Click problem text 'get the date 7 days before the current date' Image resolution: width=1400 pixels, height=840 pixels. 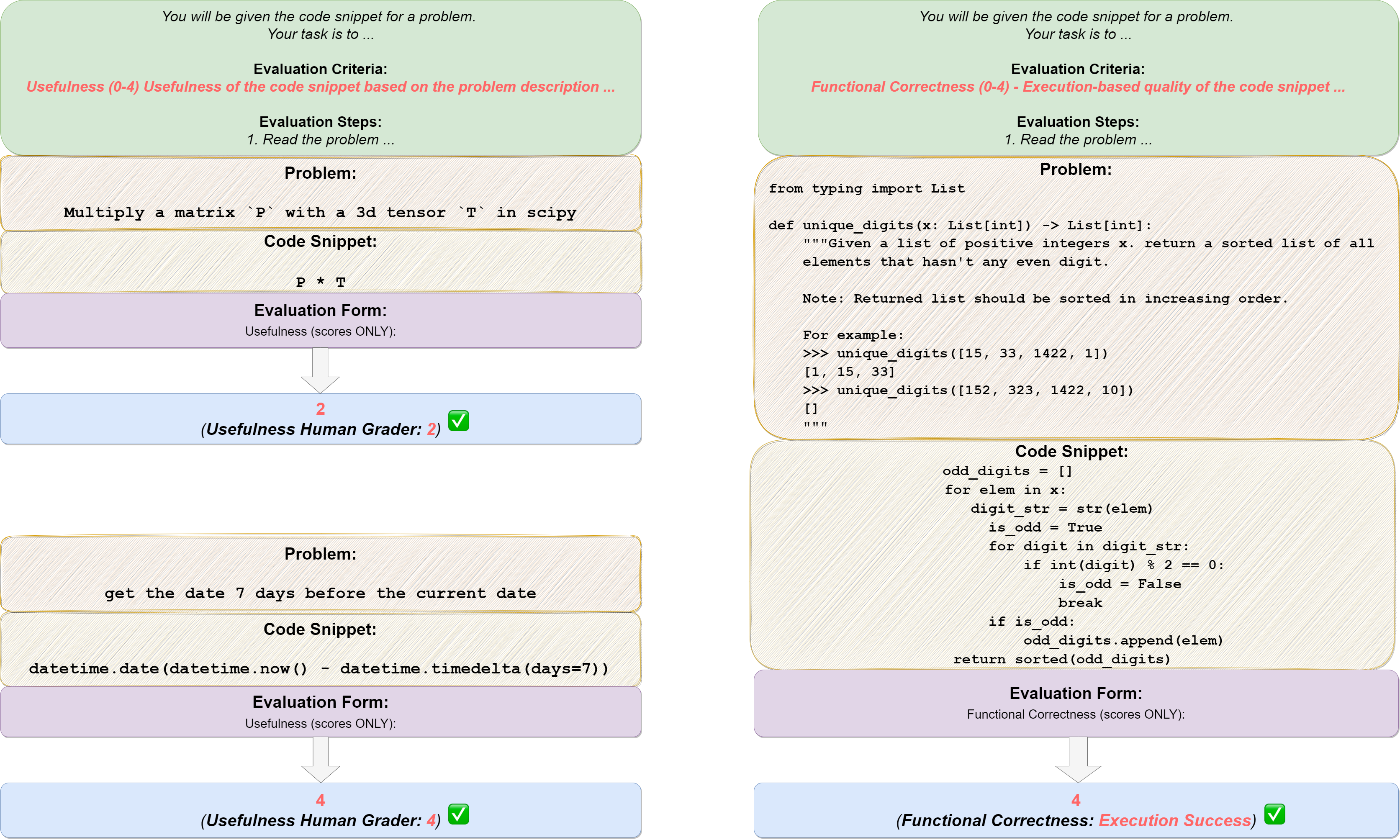coord(320,593)
